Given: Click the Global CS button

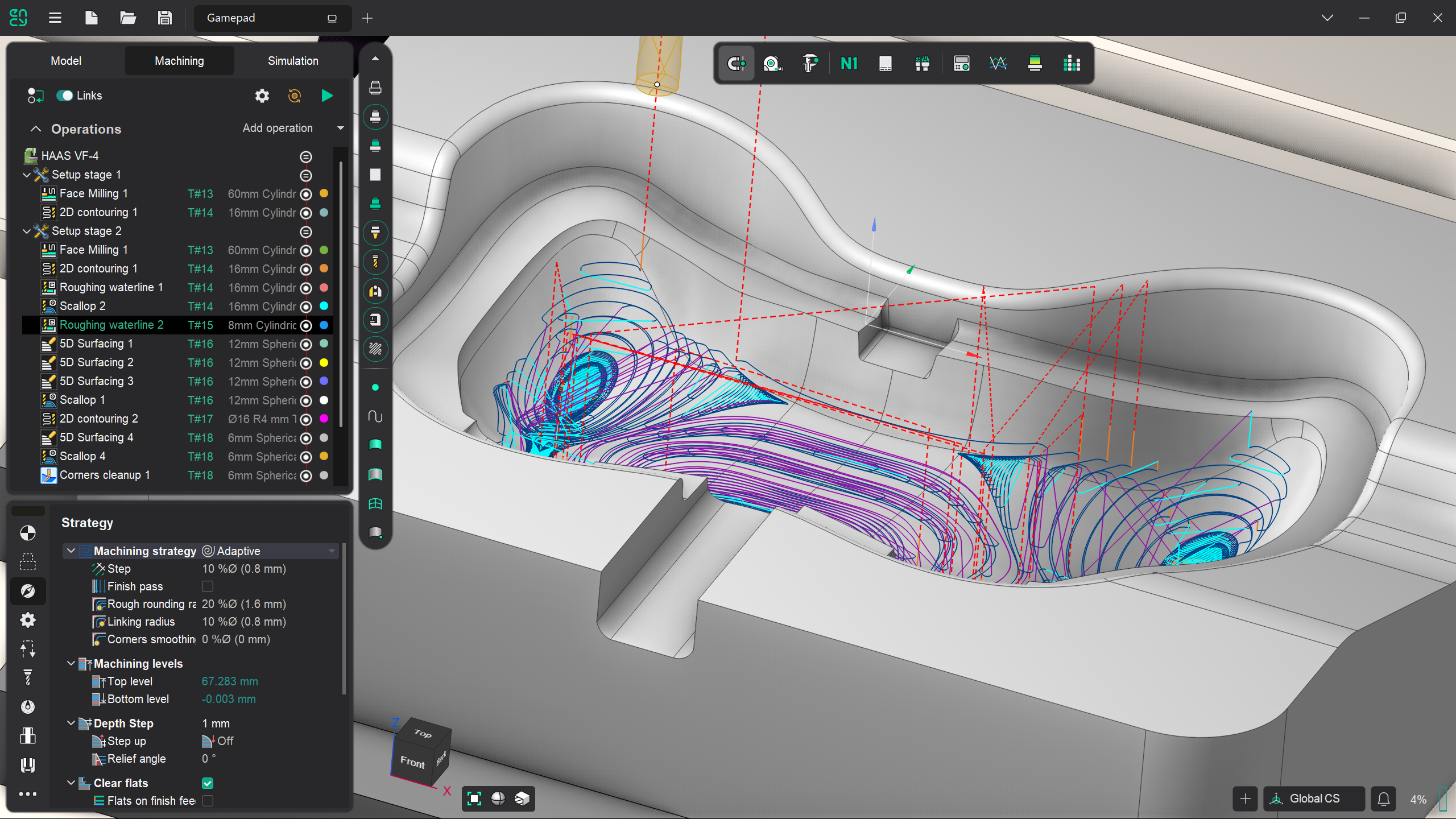Looking at the screenshot, I should pyautogui.click(x=1314, y=799).
